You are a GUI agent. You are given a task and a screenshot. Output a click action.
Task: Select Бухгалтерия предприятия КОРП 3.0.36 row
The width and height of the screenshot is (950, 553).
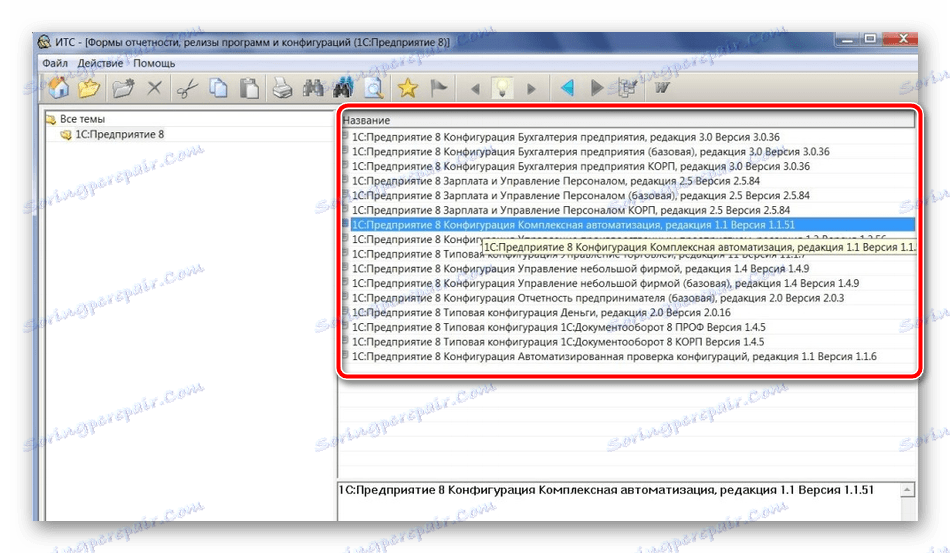628,166
